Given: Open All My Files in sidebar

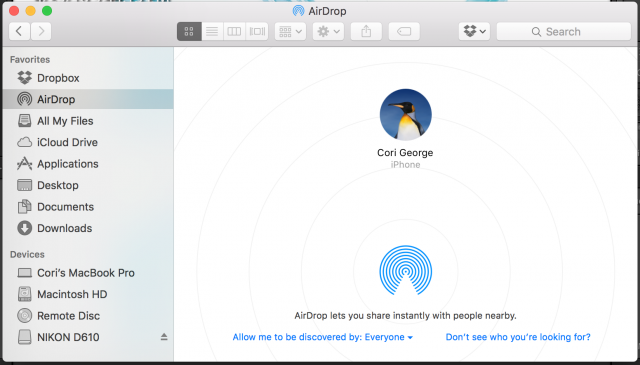Looking at the screenshot, I should 88,121.
